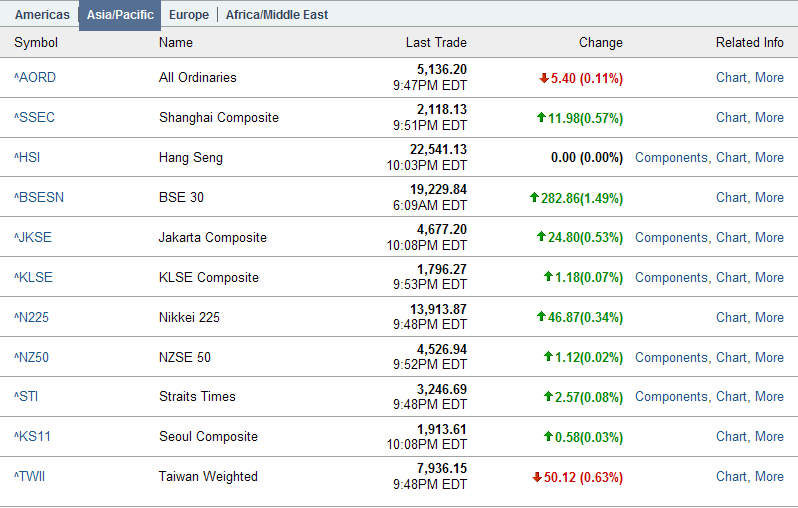Click the Last Trade column header
This screenshot has height=508, width=798.
(x=436, y=43)
